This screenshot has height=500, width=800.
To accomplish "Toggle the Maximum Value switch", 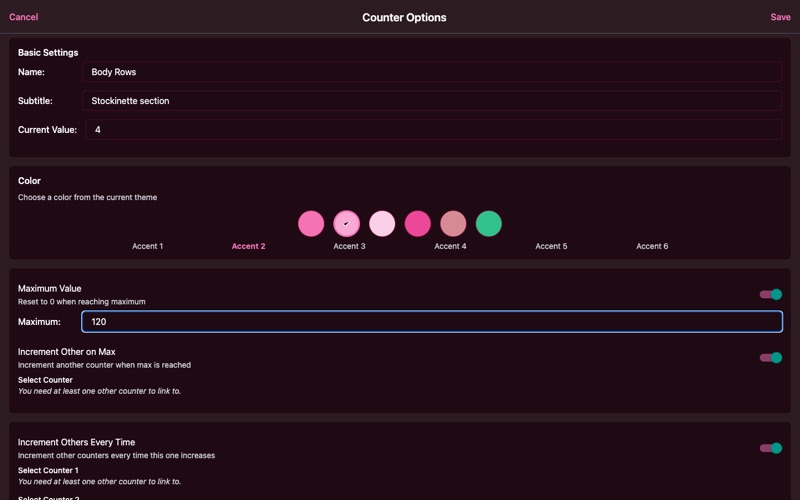I will coord(770,294).
